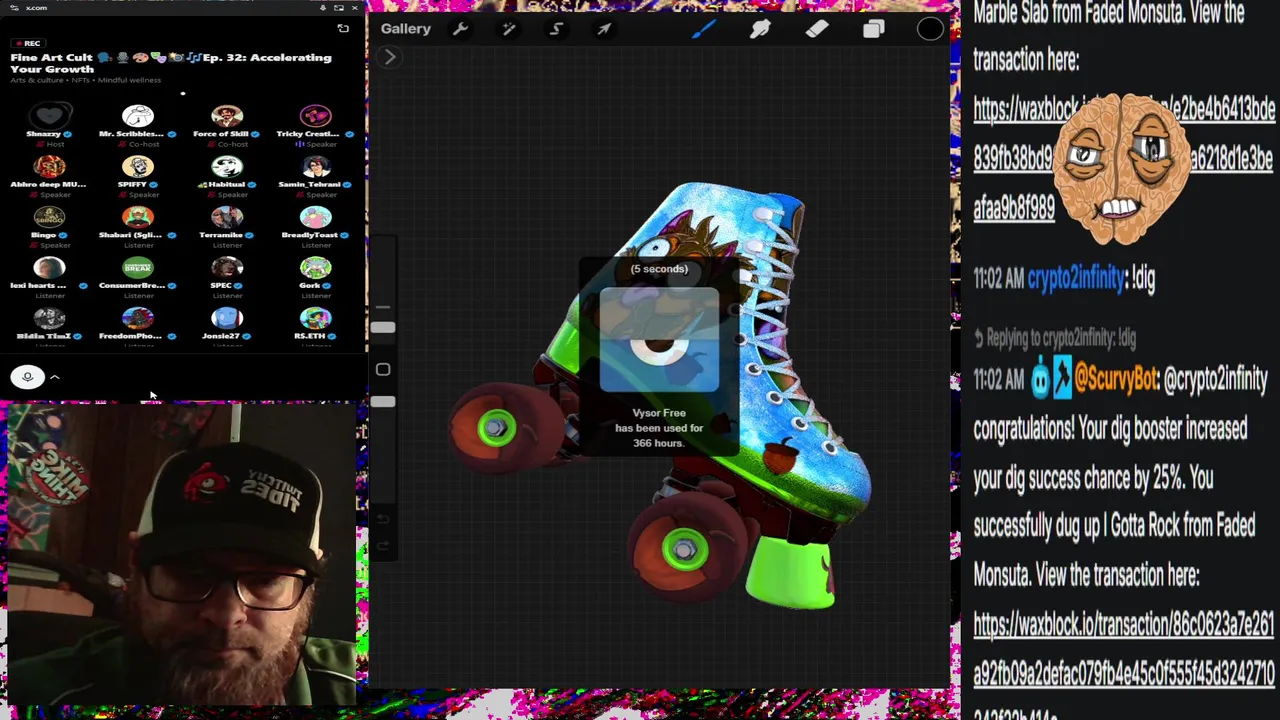Click the x.com address text
Image resolution: width=1280 pixels, height=720 pixels.
click(36, 8)
